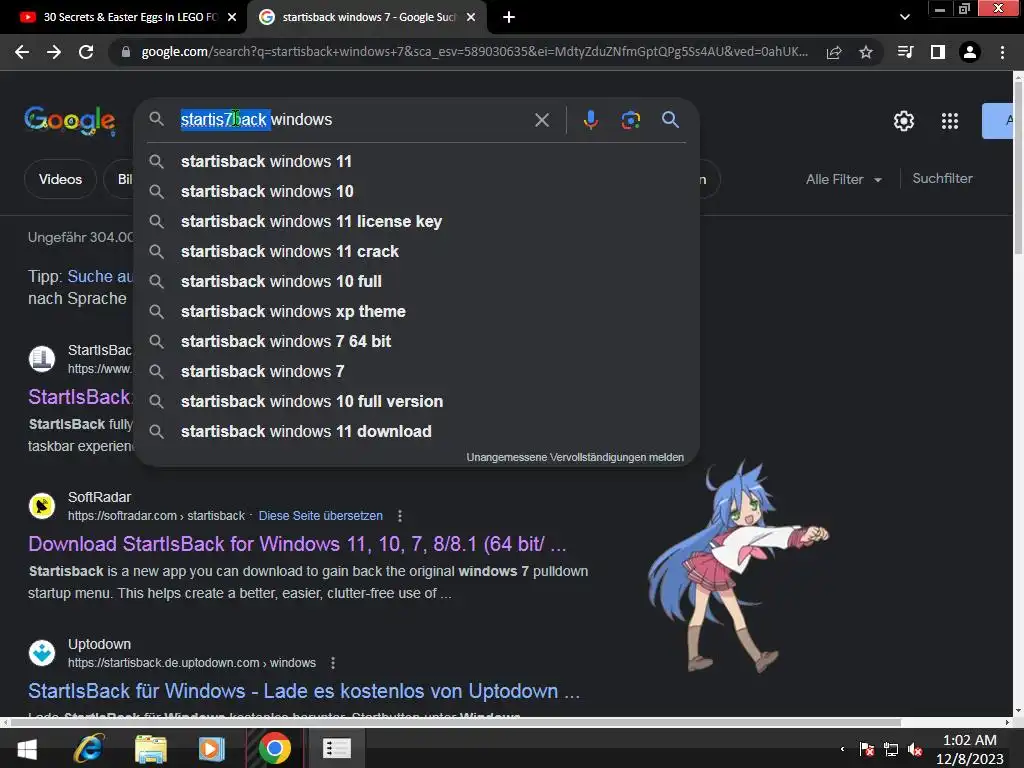
Task: Go forward using the browser forward arrow
Action: pyautogui.click(x=54, y=52)
